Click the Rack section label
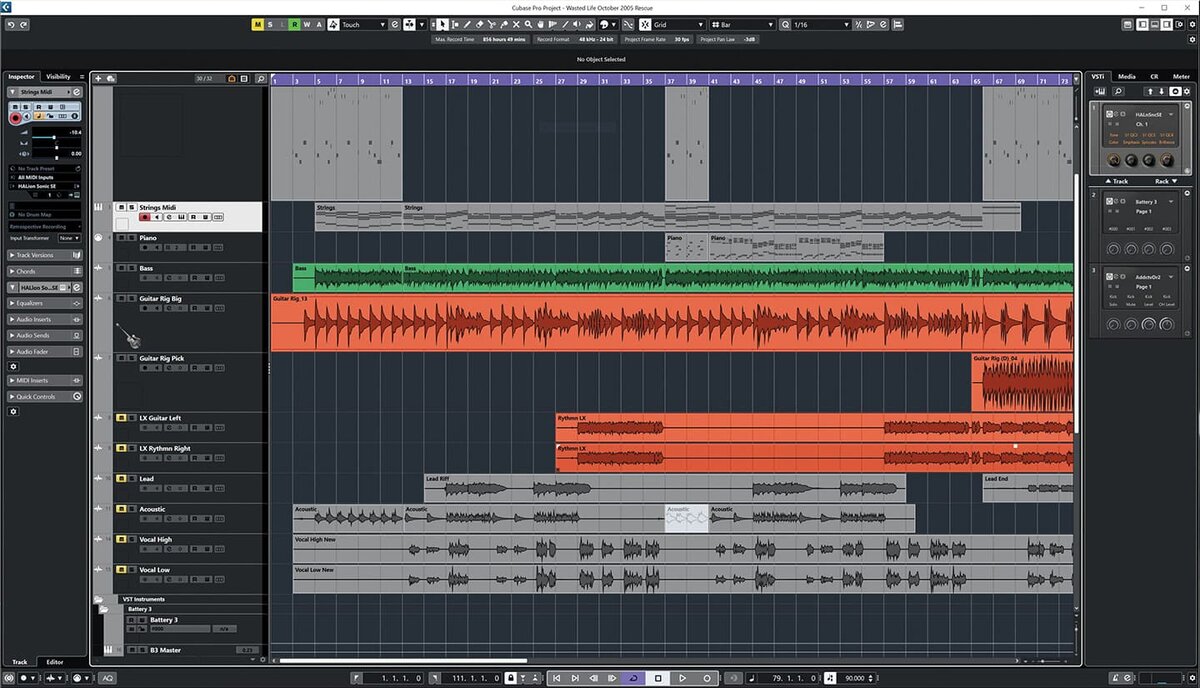This screenshot has width=1200, height=688. pyautogui.click(x=1161, y=181)
